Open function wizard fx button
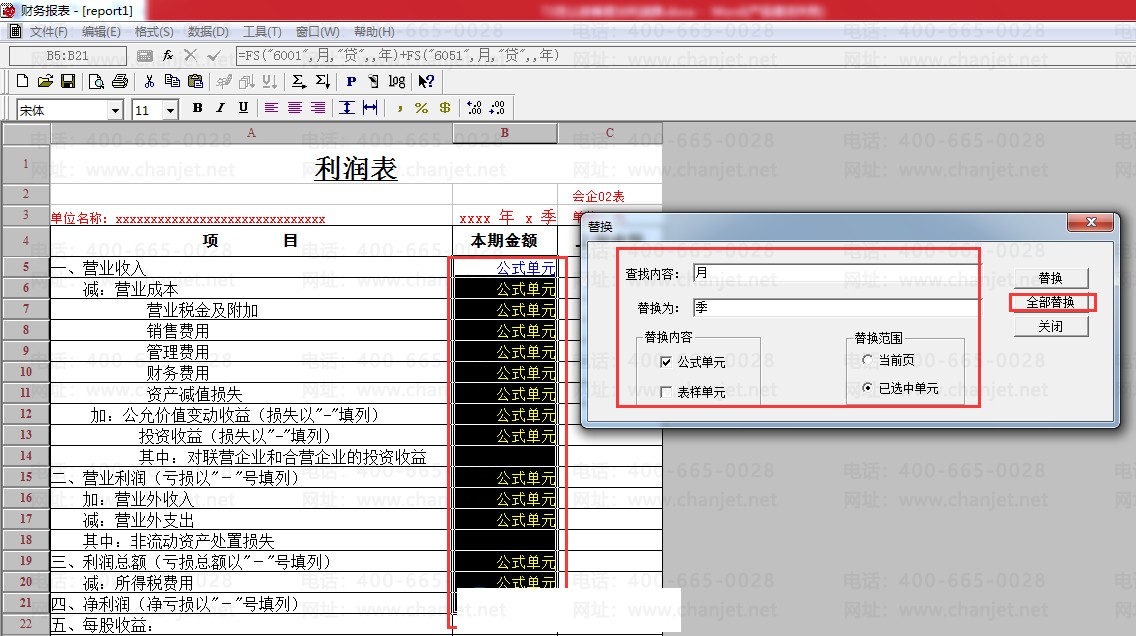 point(168,56)
